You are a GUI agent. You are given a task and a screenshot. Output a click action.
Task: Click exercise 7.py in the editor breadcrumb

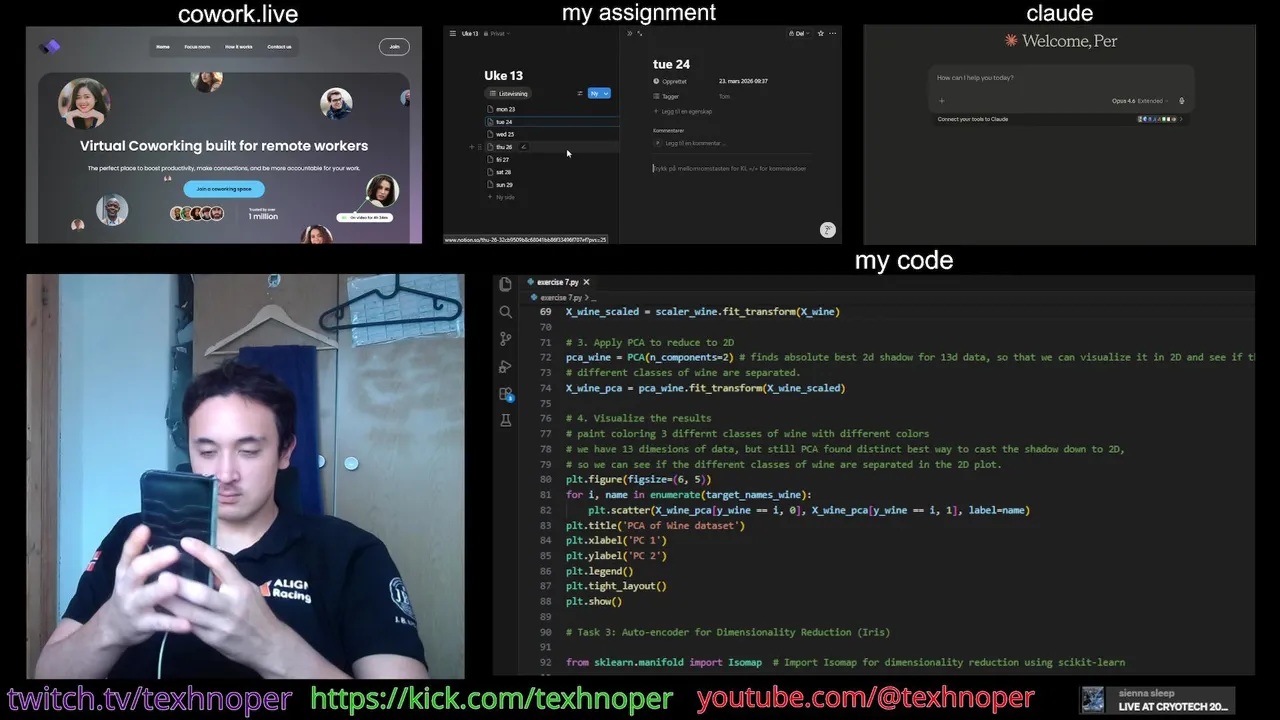click(561, 297)
